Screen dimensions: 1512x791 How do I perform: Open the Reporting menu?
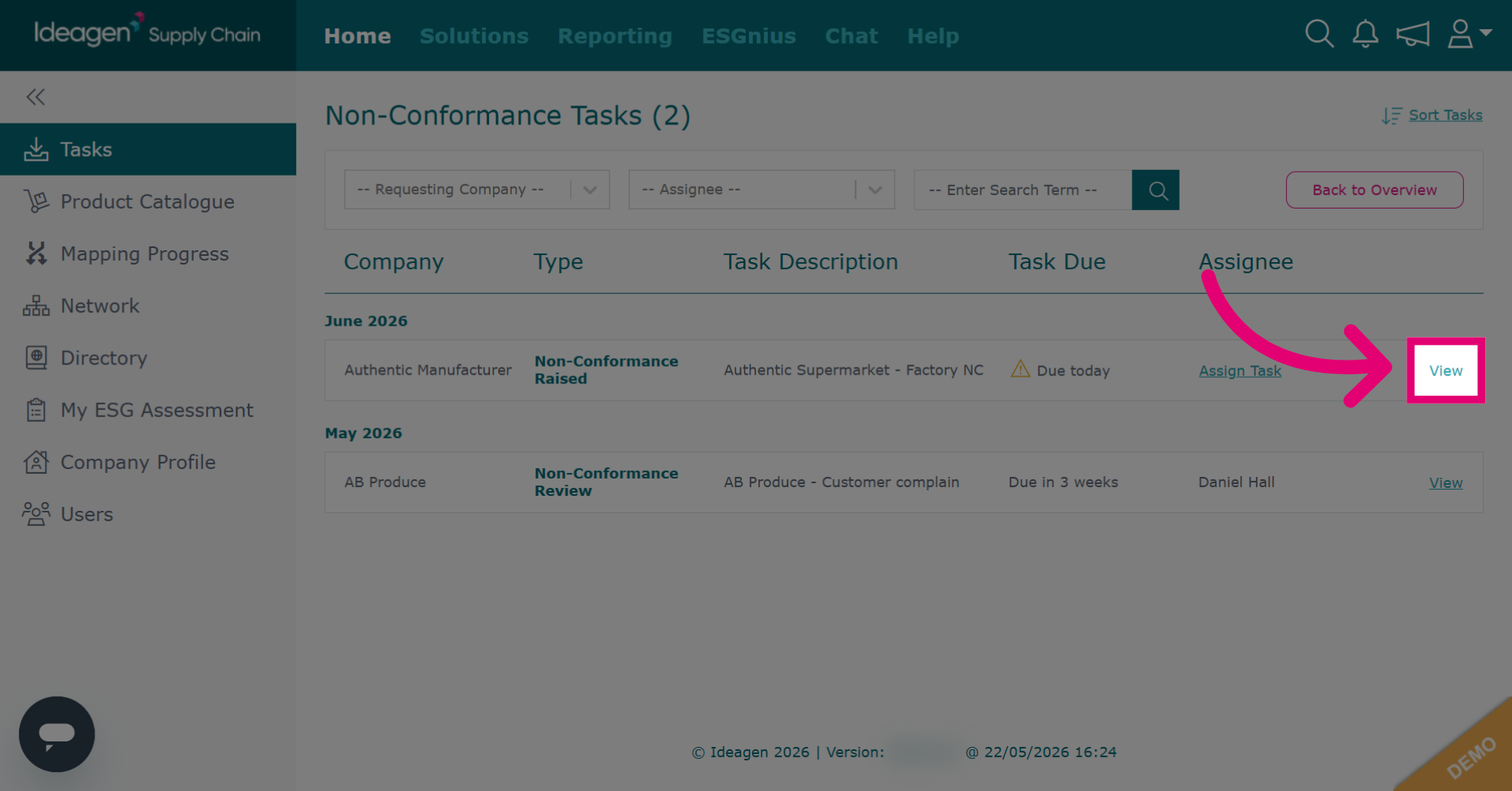point(615,35)
